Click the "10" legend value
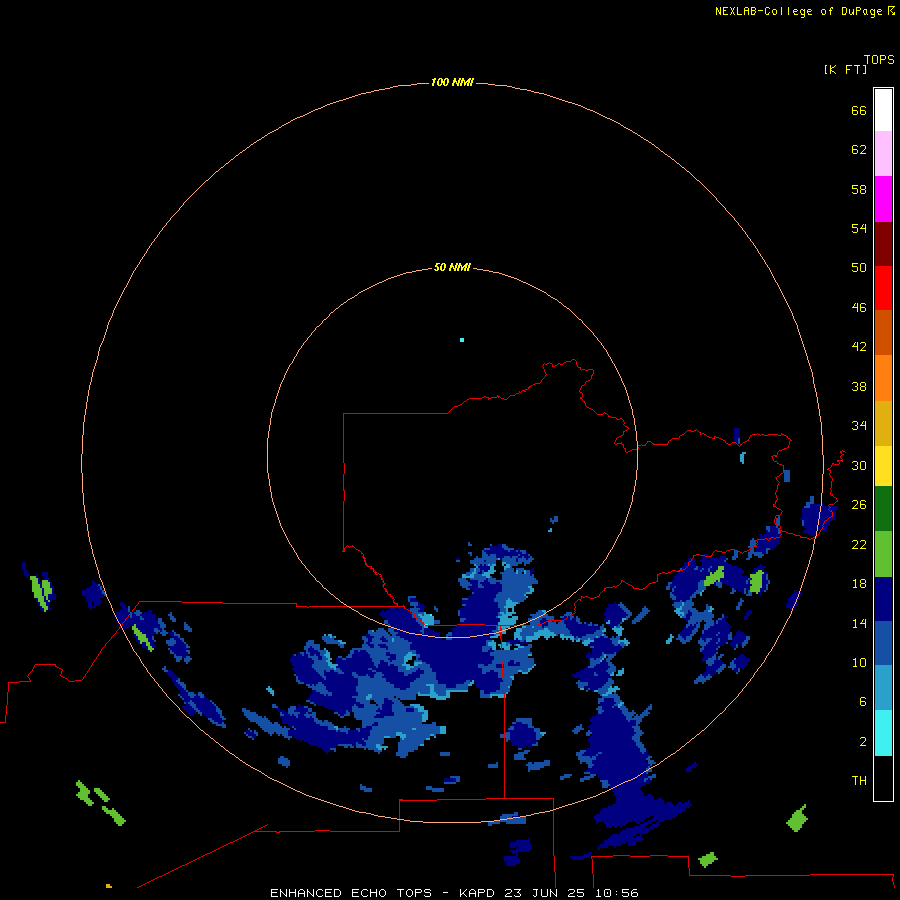 click(859, 663)
